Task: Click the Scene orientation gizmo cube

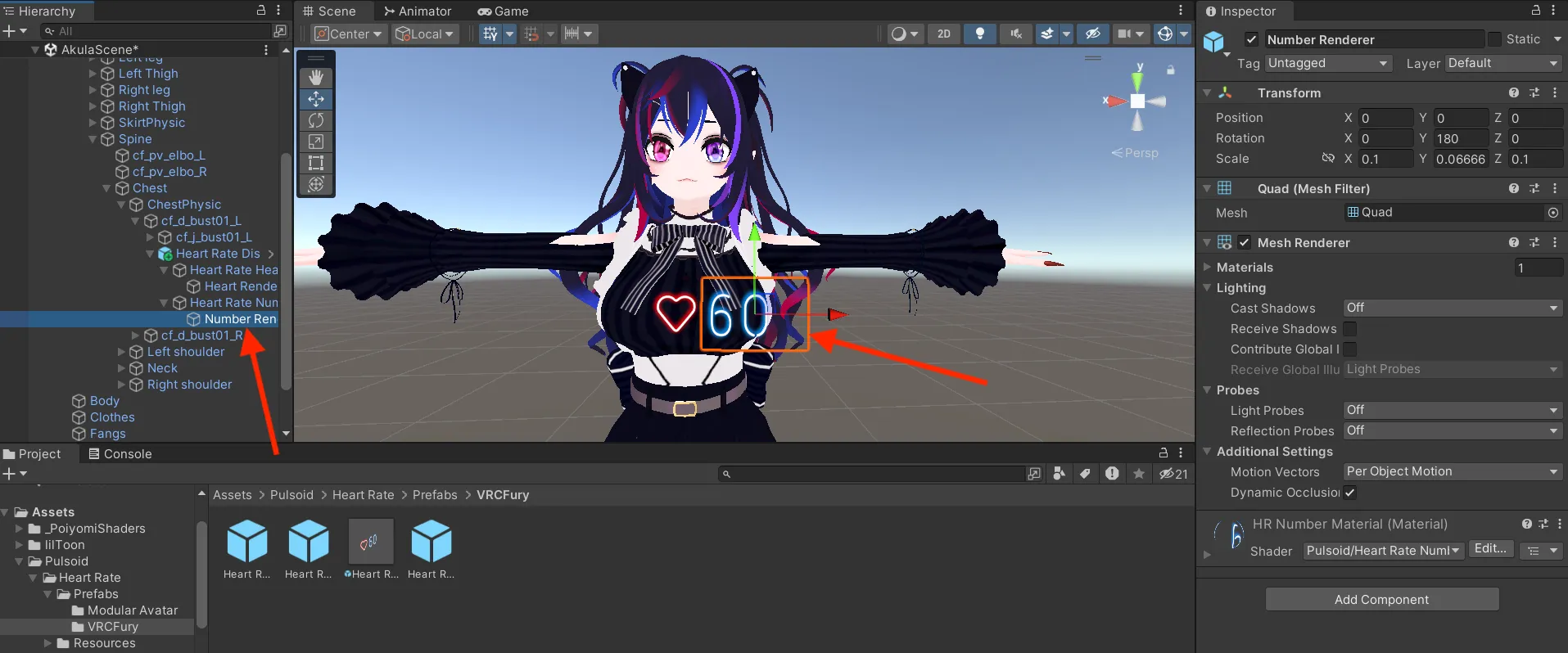Action: pos(1137,101)
